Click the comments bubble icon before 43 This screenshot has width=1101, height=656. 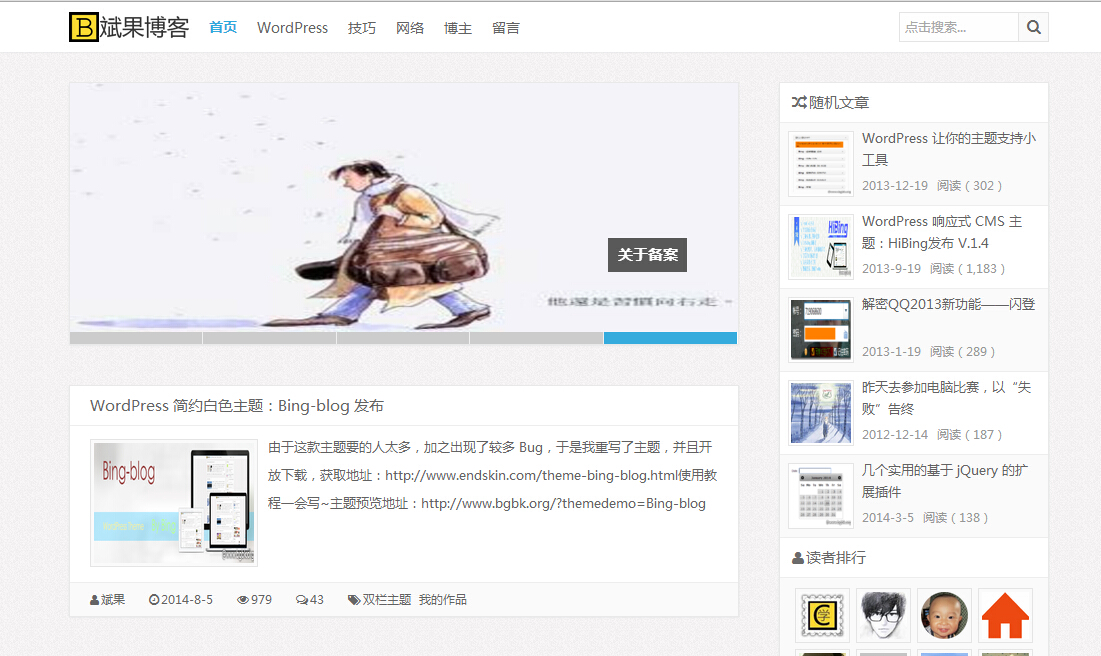click(302, 600)
